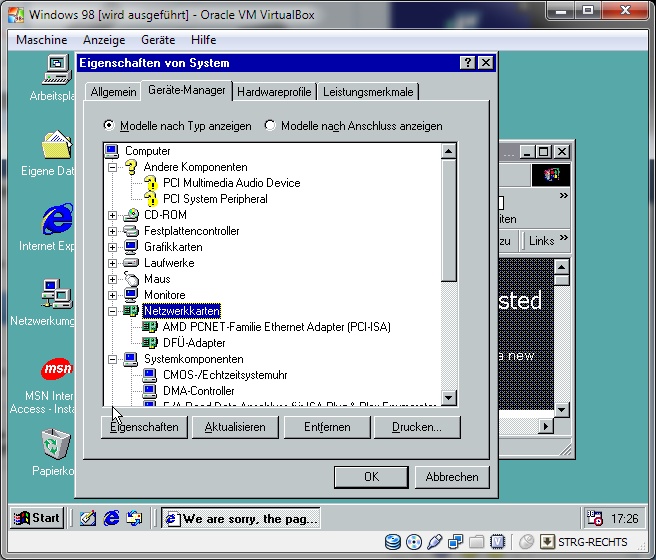Open the Anzeige menu in VirtualBox
This screenshot has height=560, width=656.
click(x=104, y=40)
